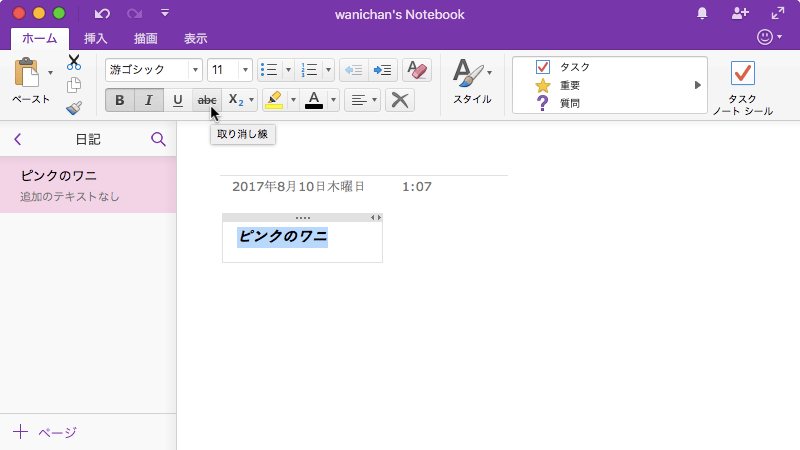Open the bullet style dropdown arrow
Image resolution: width=800 pixels, height=450 pixels.
(288, 70)
